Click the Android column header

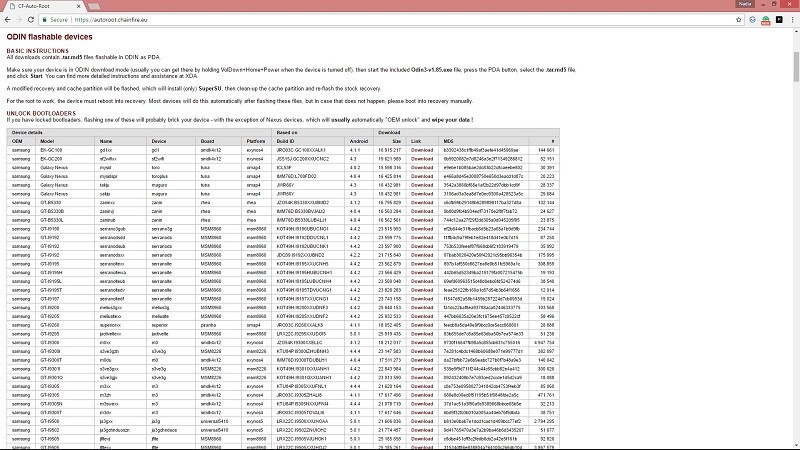coord(359,141)
